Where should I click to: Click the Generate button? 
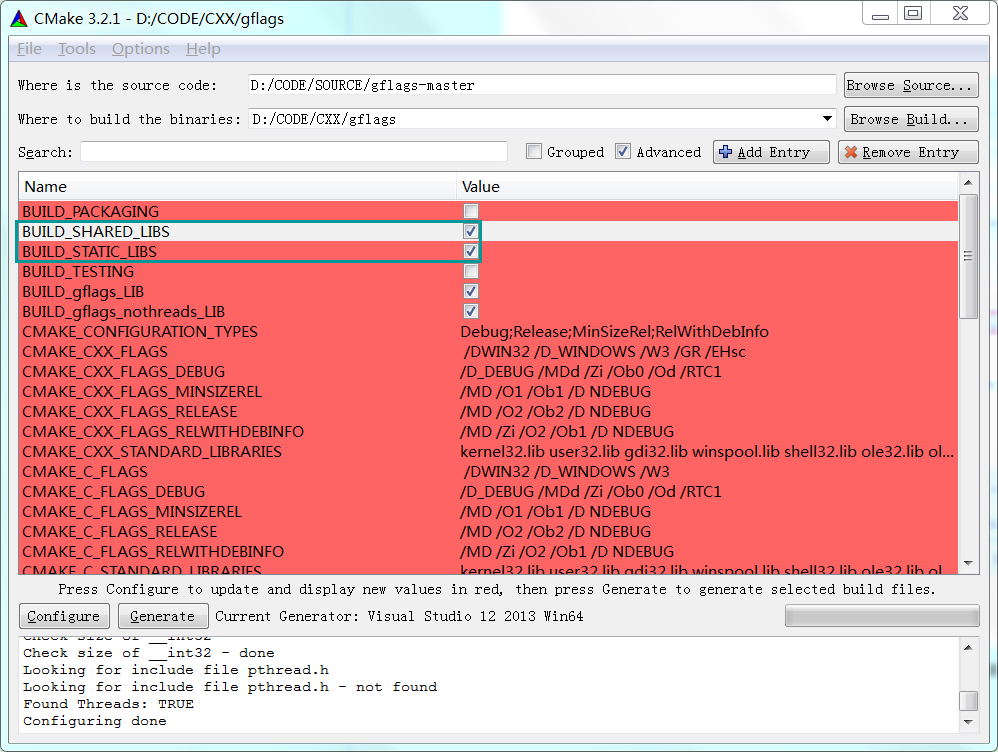click(163, 616)
